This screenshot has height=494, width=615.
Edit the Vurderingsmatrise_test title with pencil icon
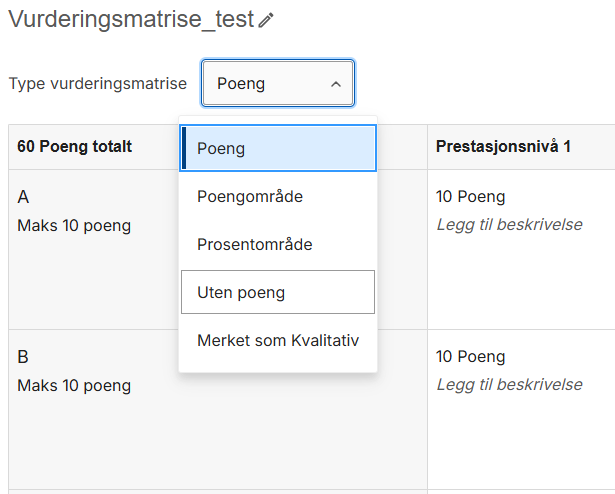point(266,20)
